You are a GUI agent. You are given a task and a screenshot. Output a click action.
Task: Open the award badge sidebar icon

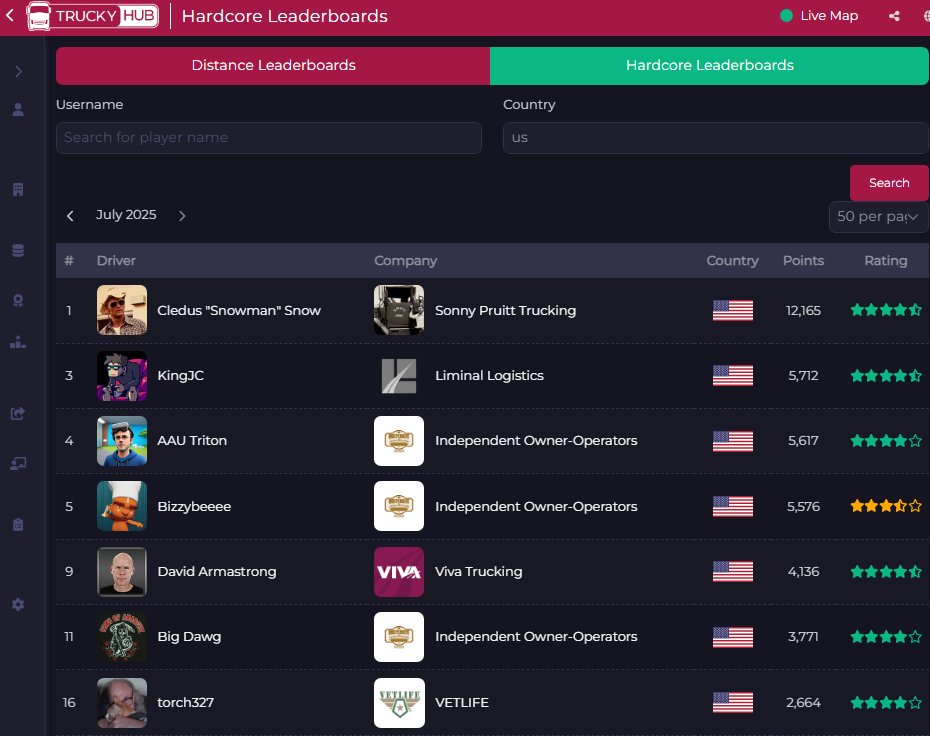(18, 300)
